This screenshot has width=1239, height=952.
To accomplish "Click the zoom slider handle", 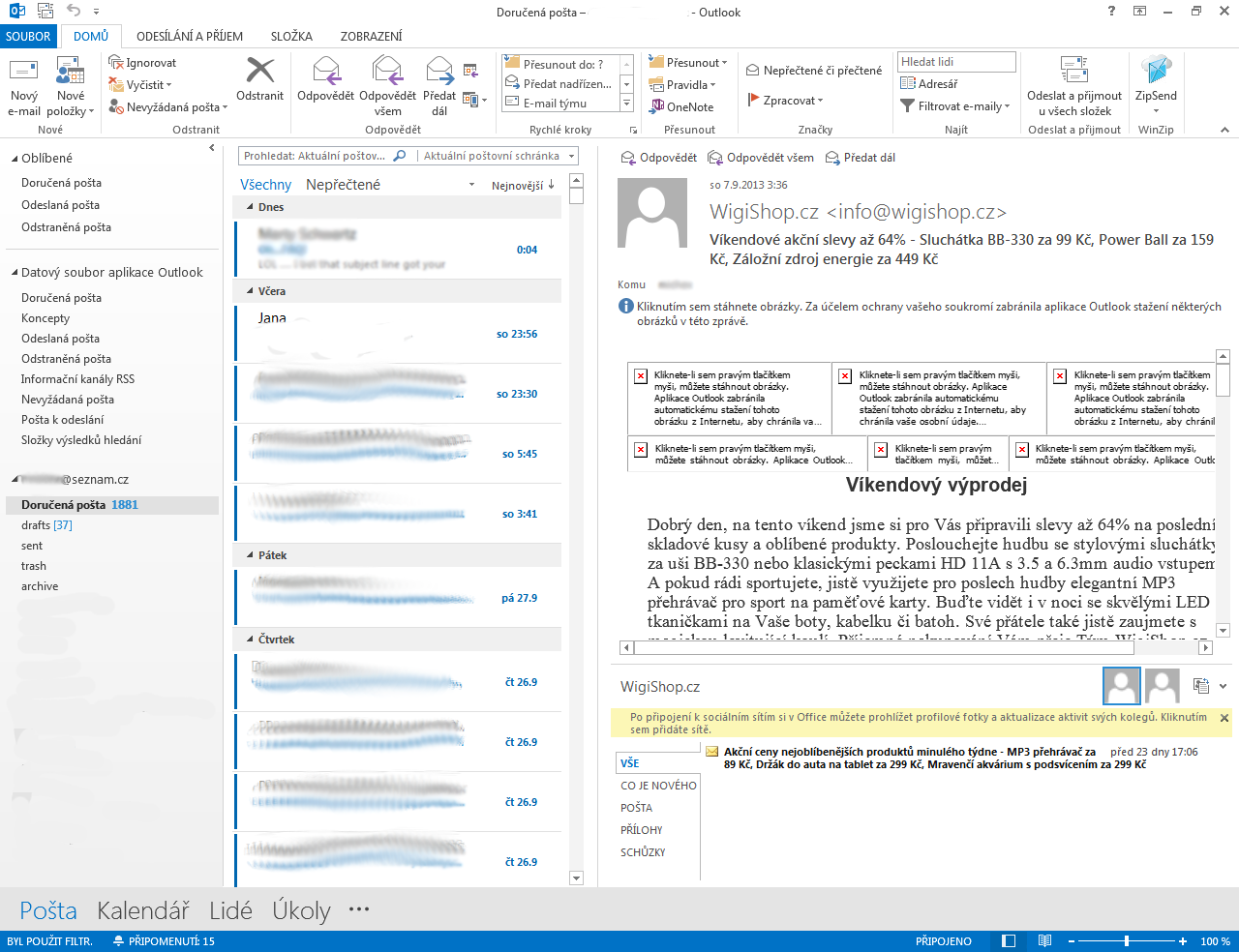I will (x=1127, y=941).
